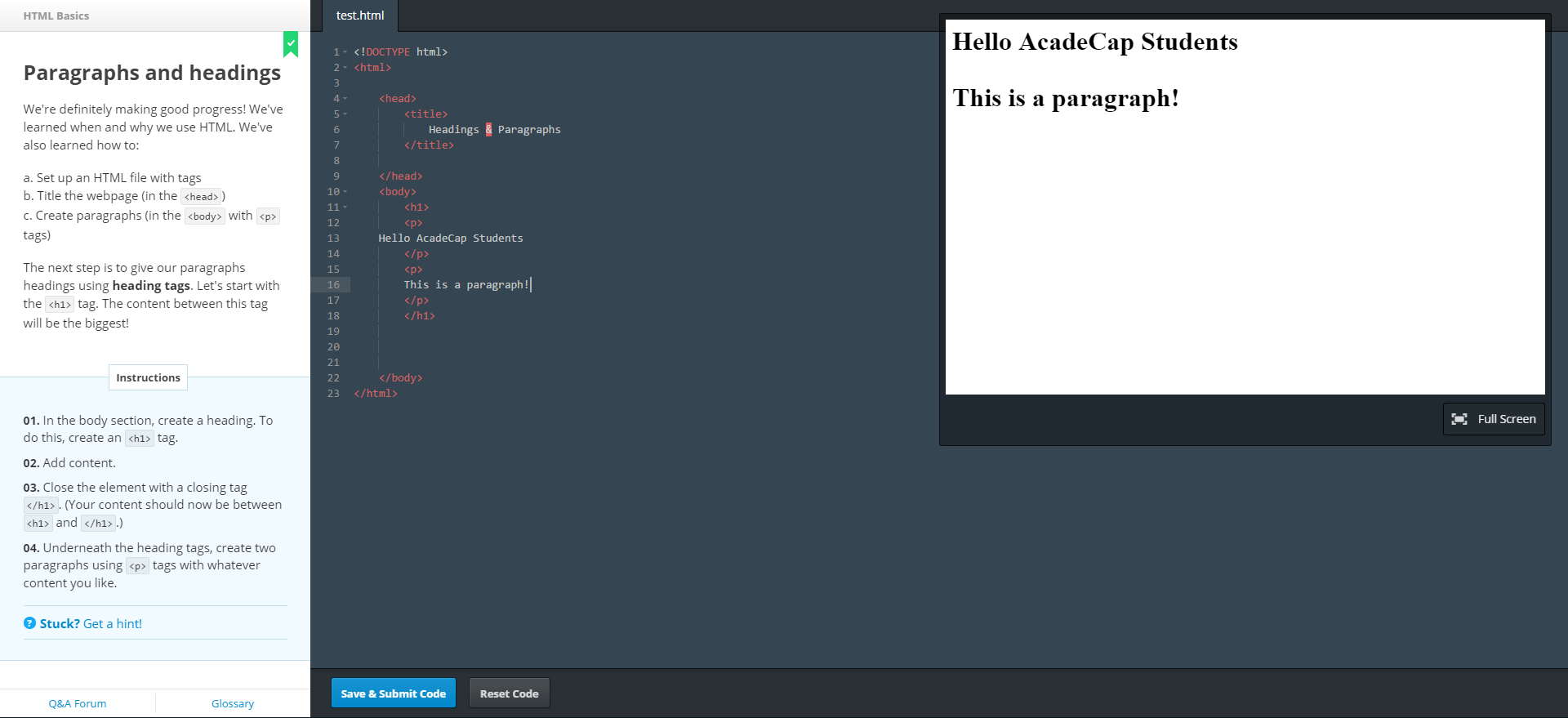1568x718 pixels.
Task: Click the blue question mark hint icon
Action: click(30, 623)
